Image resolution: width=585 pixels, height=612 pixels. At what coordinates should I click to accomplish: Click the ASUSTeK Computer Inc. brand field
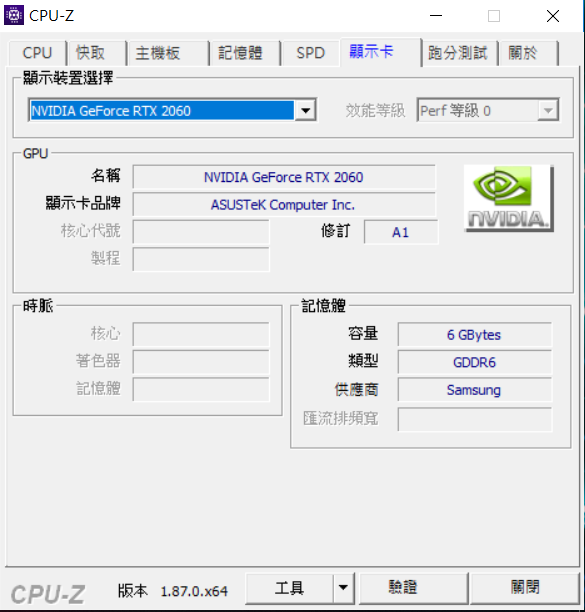click(x=284, y=205)
